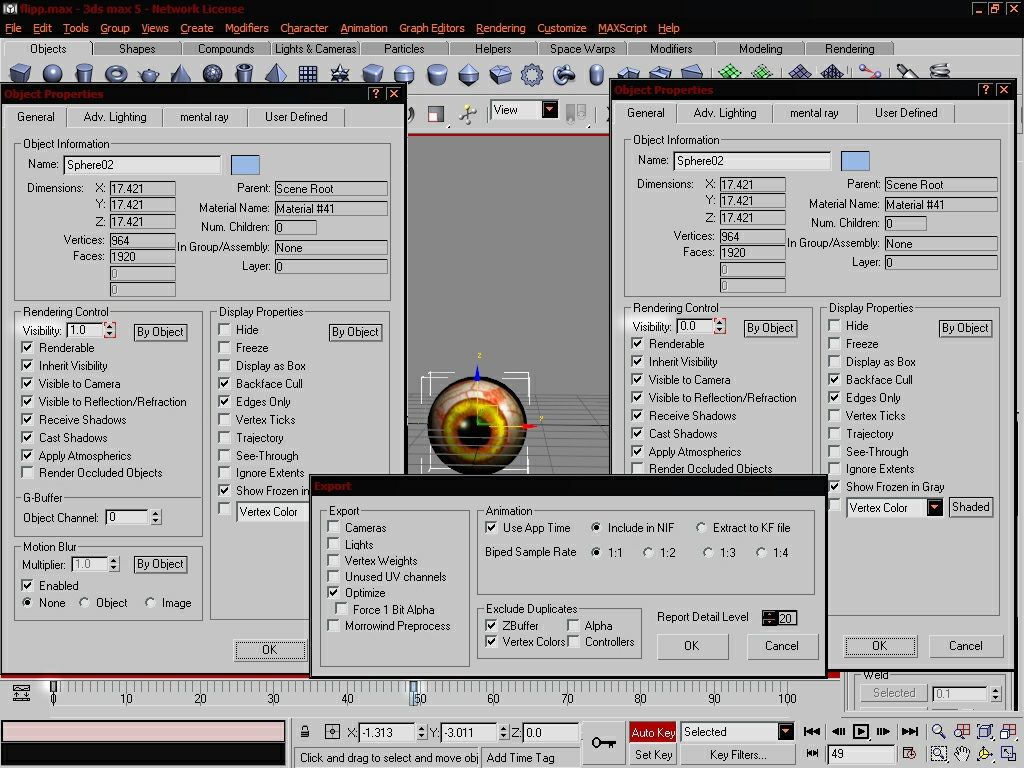Image resolution: width=1024 pixels, height=768 pixels.
Task: Open the Rendering menu
Action: tap(500, 28)
